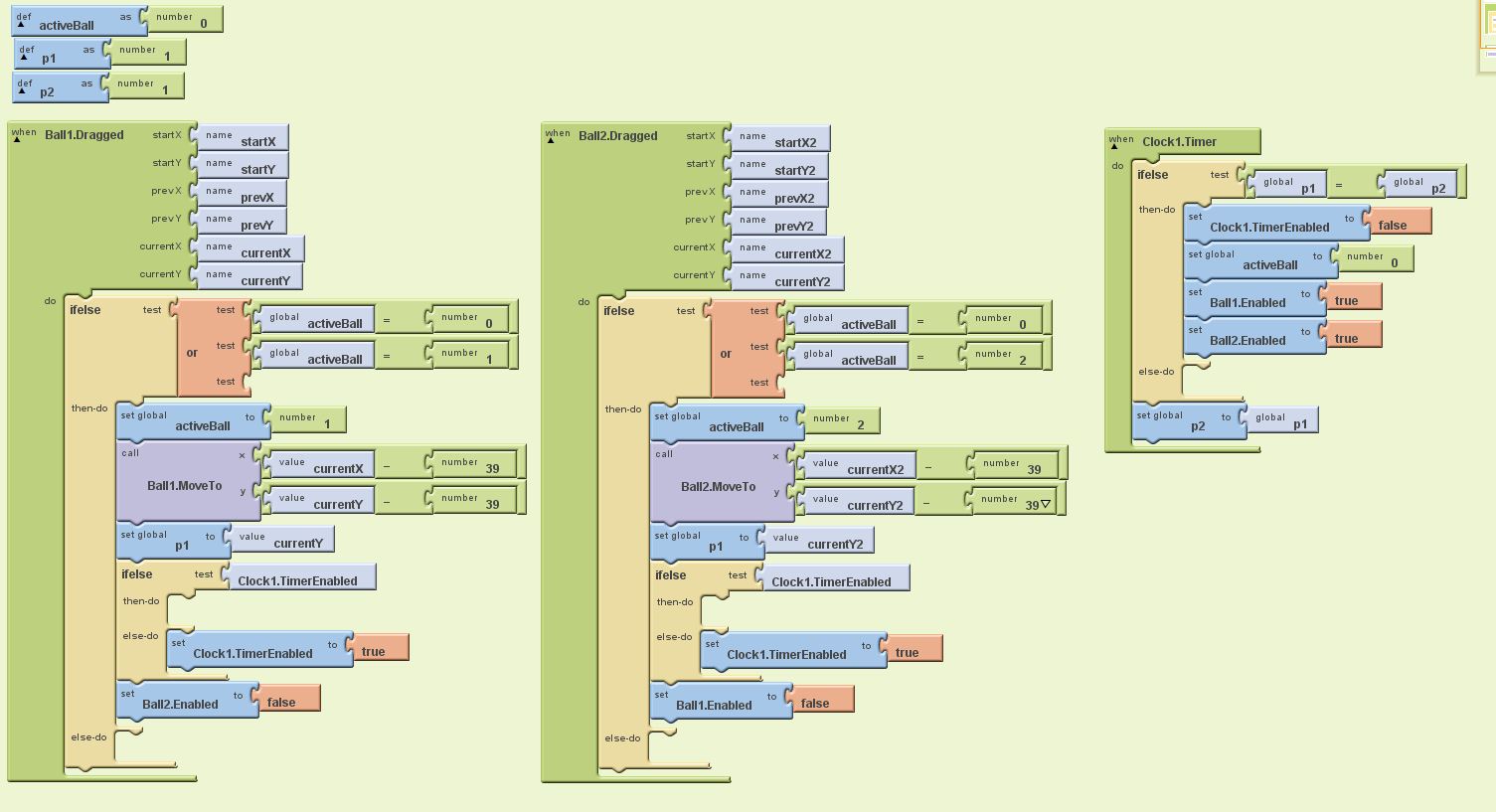Image resolution: width=1496 pixels, height=812 pixels.
Task: Click the set Clock1.TimerEnabled block in Clock1.Timer
Action: (x=1277, y=223)
